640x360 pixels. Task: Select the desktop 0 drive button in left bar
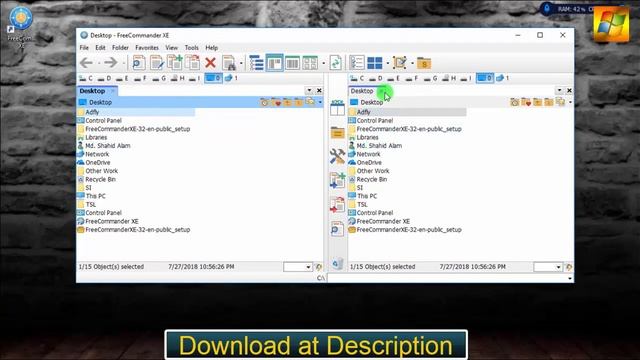[x=213, y=78]
